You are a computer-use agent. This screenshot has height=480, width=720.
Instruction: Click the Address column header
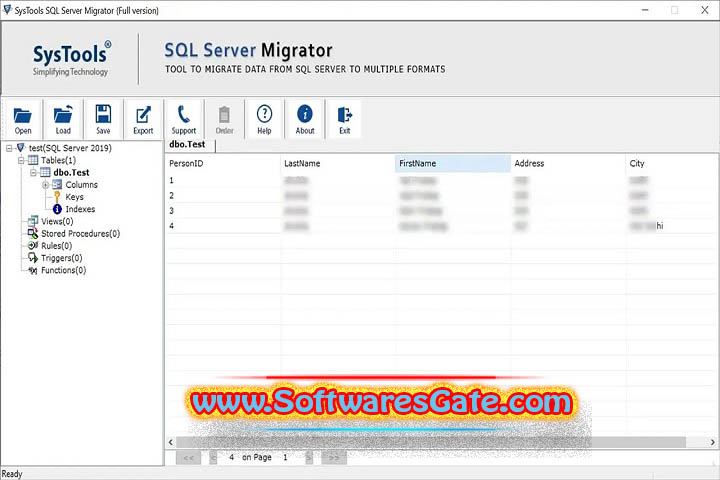click(568, 164)
